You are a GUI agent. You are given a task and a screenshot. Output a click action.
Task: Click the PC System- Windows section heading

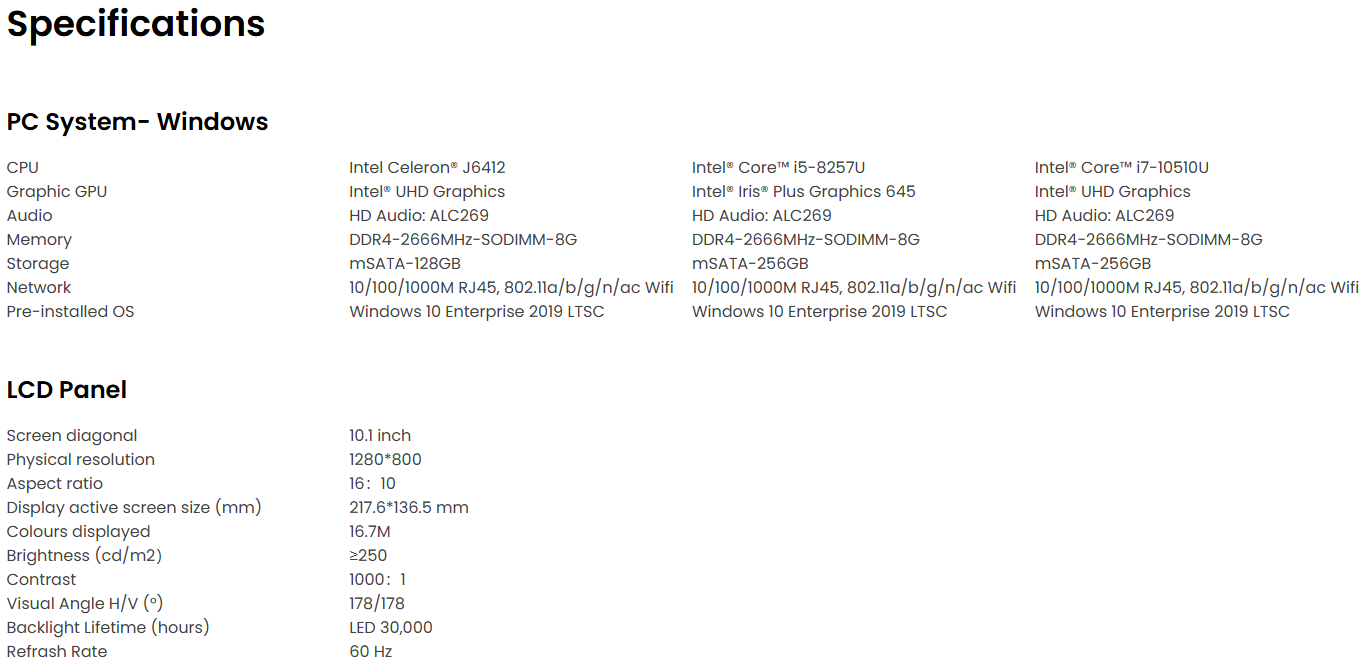pos(137,122)
